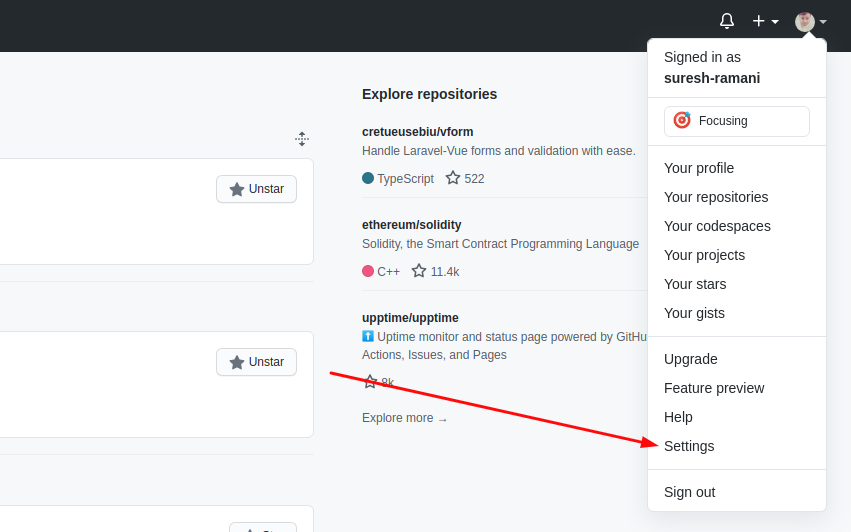
Task: Click the TypeScript language color dot
Action: click(368, 178)
